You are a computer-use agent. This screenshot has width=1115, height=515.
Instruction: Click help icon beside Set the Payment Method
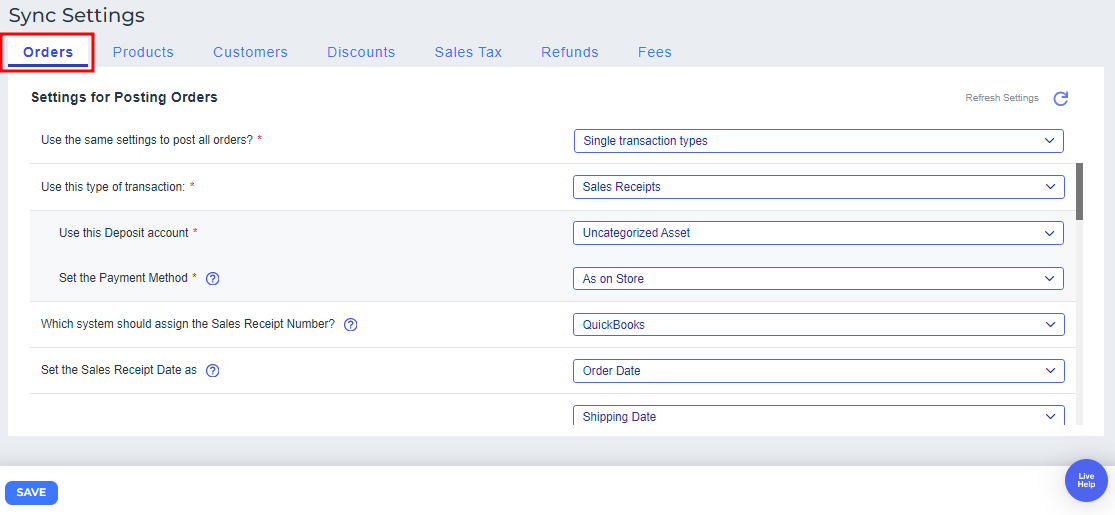click(x=212, y=279)
